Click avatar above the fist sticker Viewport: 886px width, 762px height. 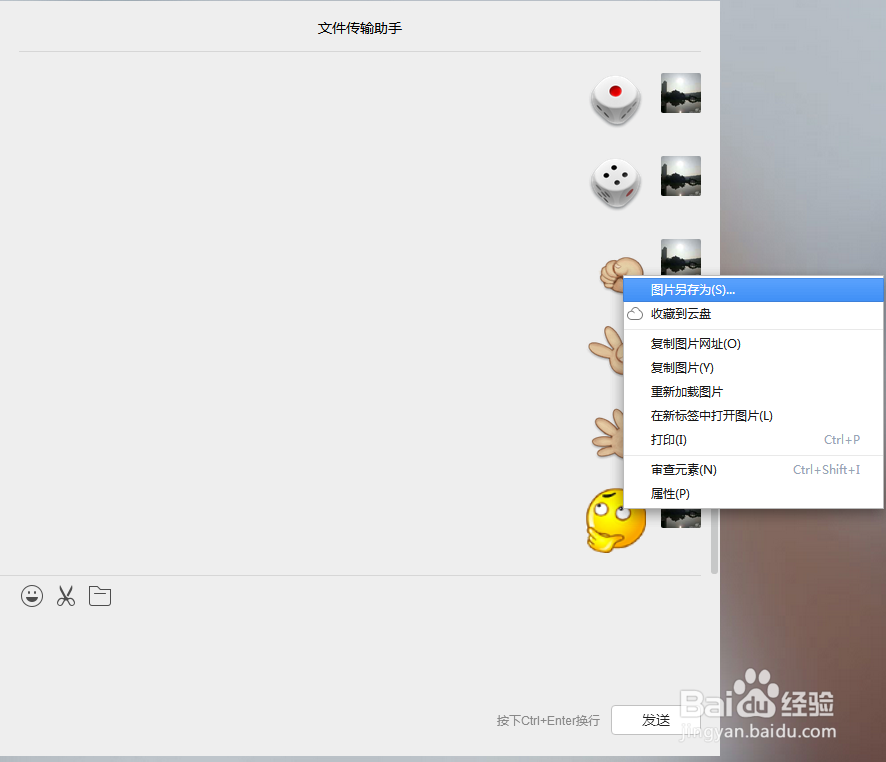tap(681, 258)
